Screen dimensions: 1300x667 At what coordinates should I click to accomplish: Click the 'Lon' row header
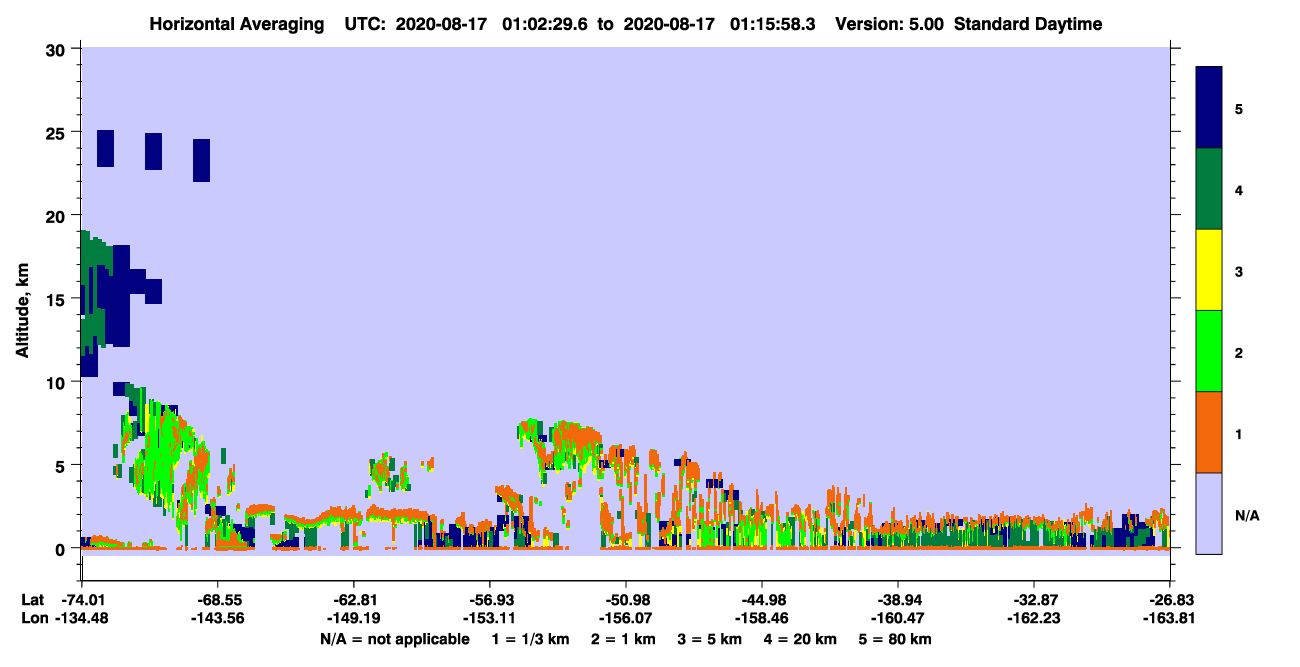(33, 618)
